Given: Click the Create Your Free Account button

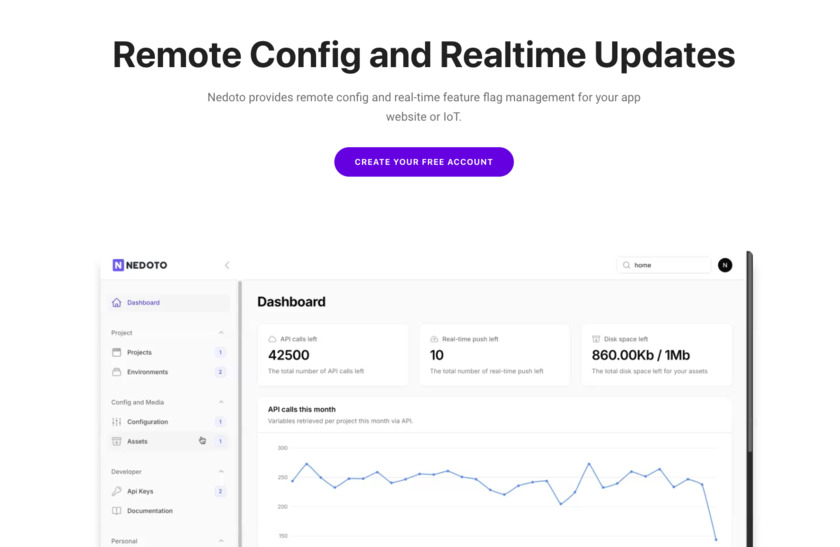Looking at the screenshot, I should 424,162.
